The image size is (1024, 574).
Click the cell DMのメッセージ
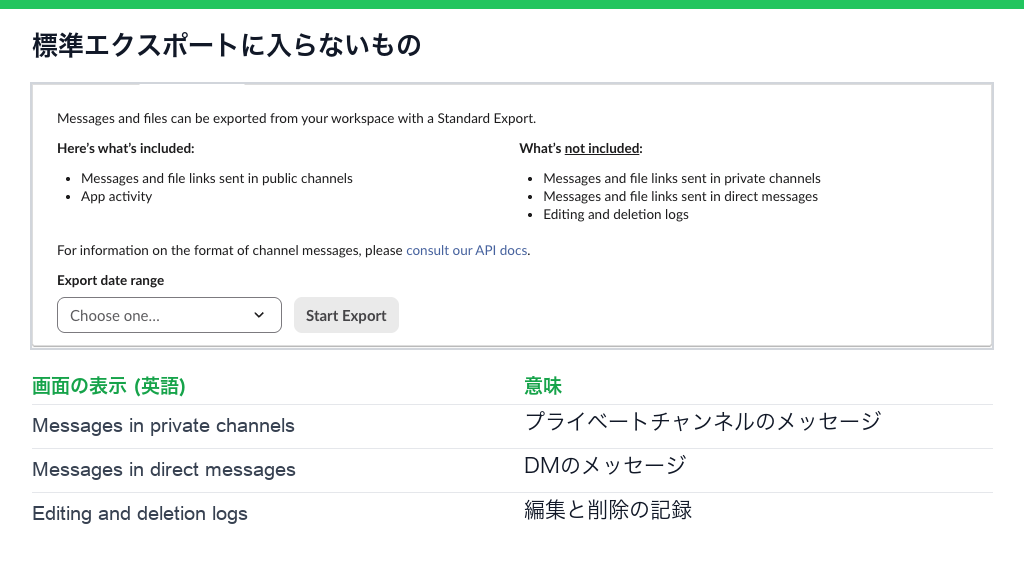pyautogui.click(x=605, y=466)
